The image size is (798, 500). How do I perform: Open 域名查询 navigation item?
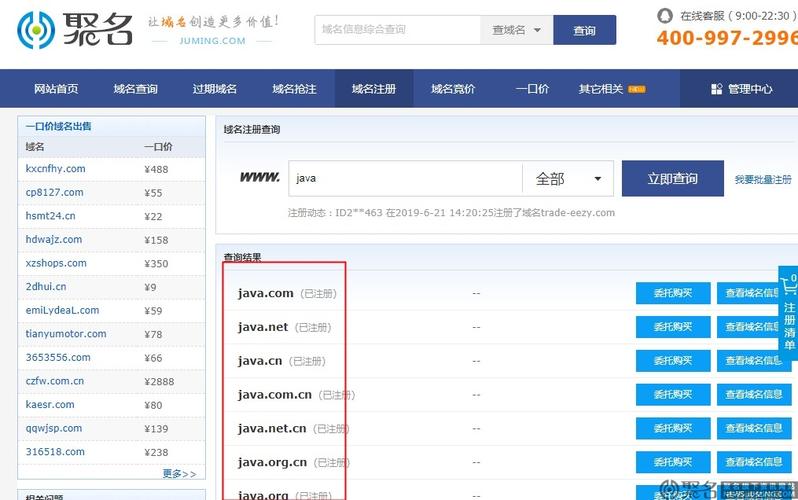135,89
